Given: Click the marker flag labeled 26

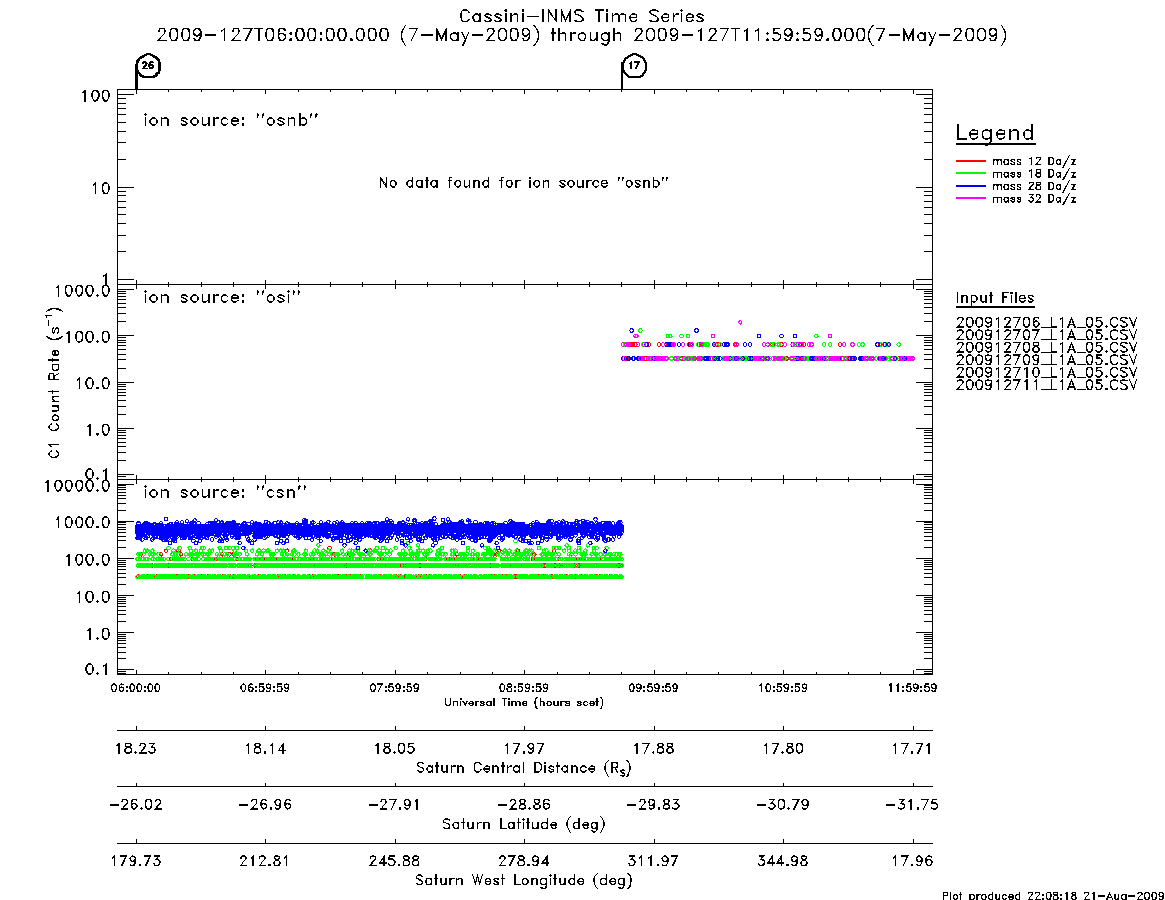Looking at the screenshot, I should (148, 66).
